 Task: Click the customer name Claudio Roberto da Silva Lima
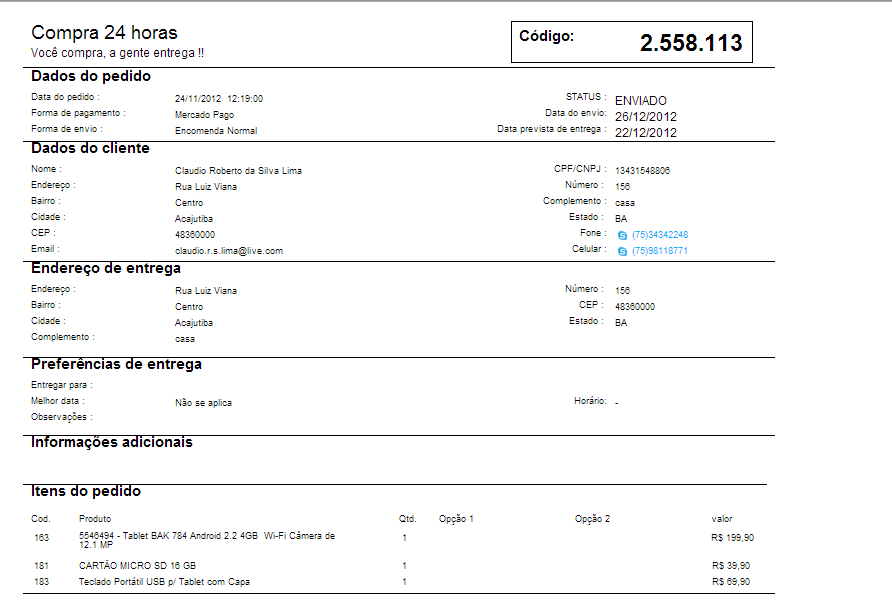(238, 171)
